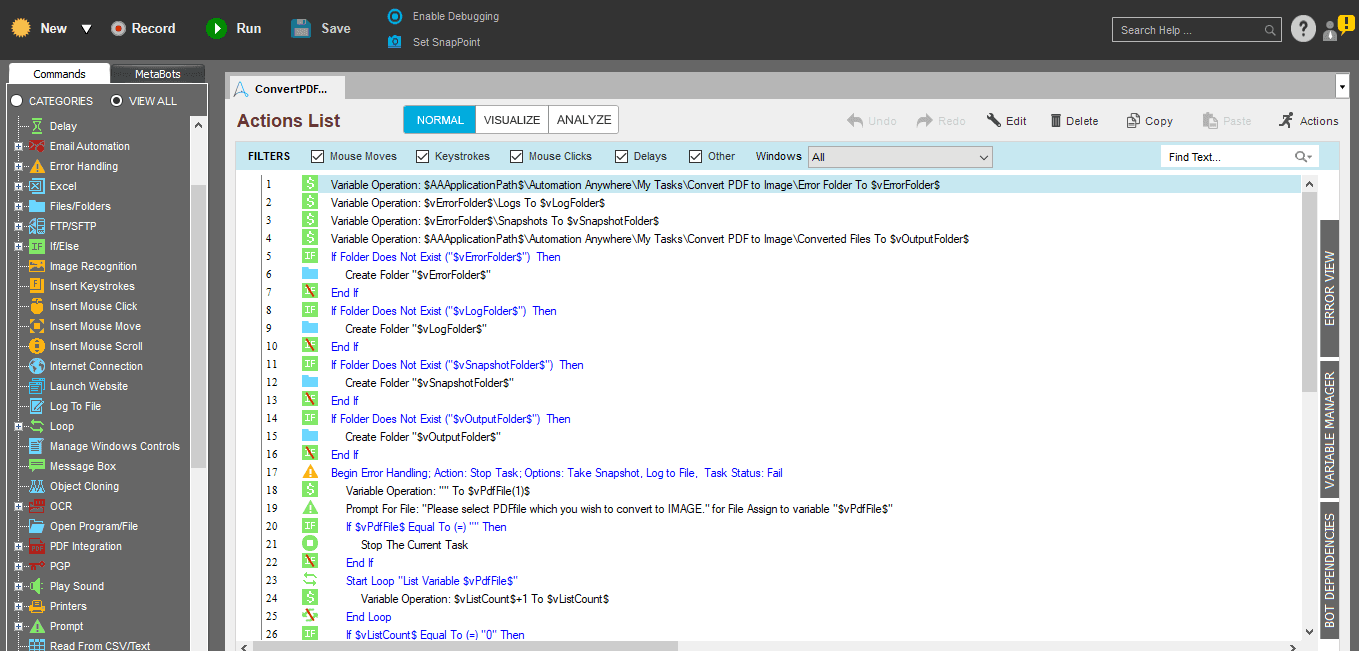Select the Insert Mouse Move command icon

click(37, 326)
